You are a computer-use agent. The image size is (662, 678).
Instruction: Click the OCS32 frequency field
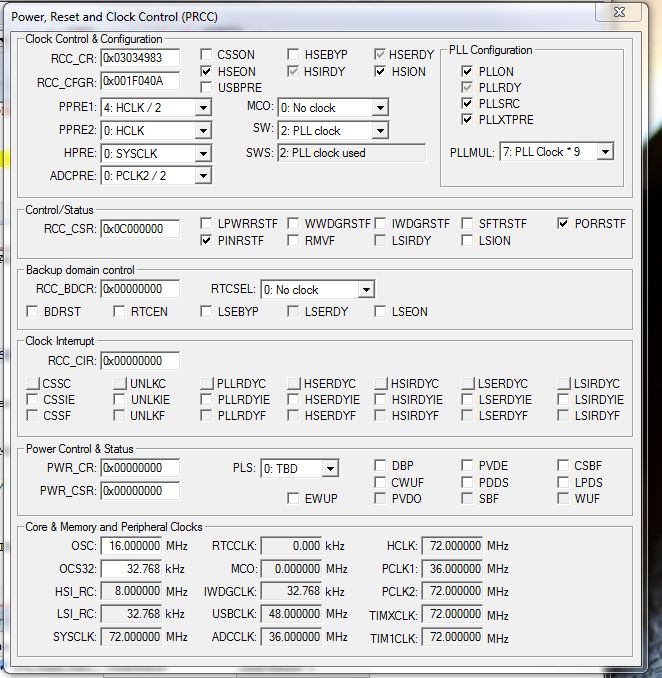(x=131, y=569)
